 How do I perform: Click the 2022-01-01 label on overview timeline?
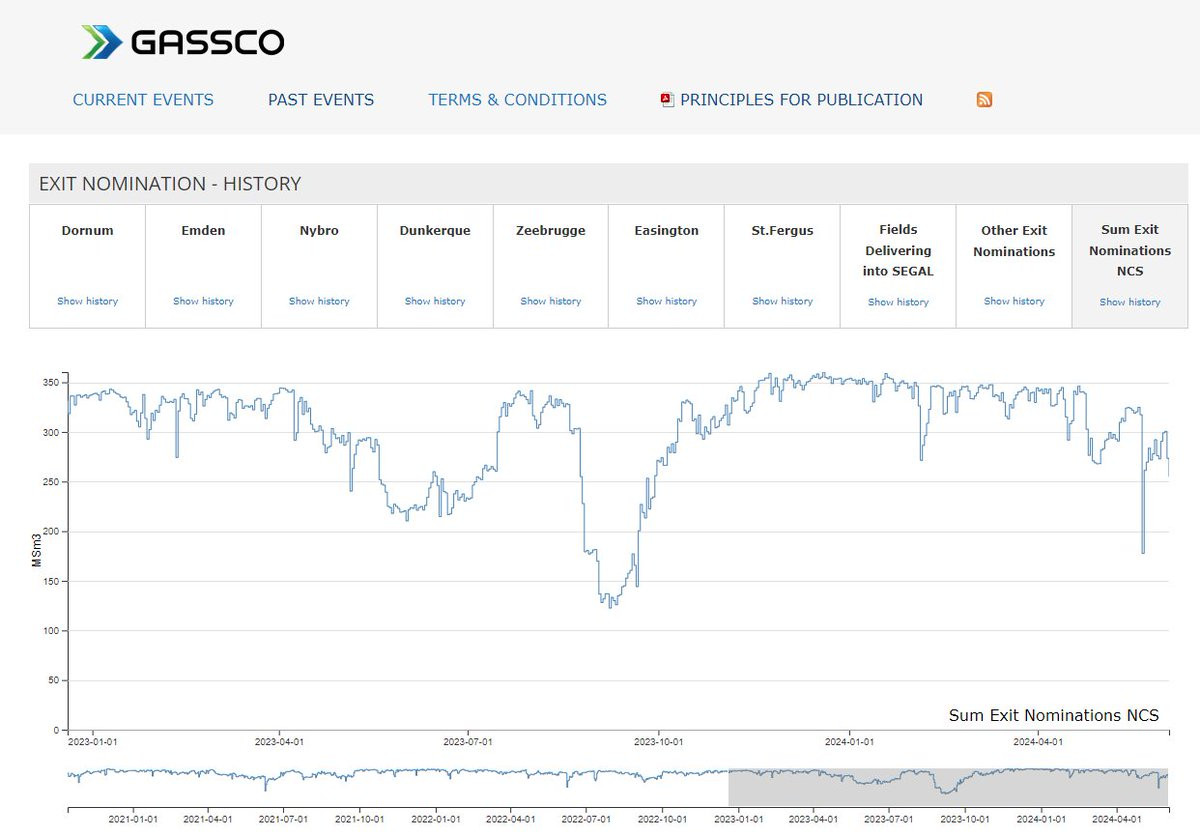434,819
